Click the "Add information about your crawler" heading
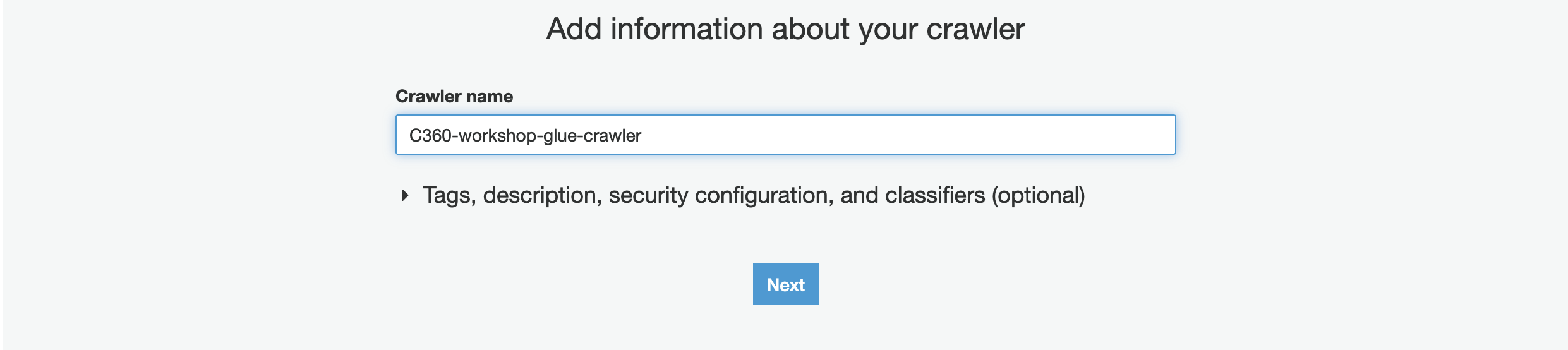1568x350 pixels. point(785,29)
